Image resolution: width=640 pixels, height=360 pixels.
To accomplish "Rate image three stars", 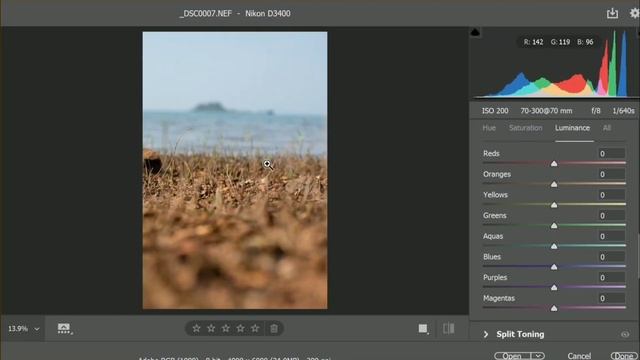I will coord(226,328).
